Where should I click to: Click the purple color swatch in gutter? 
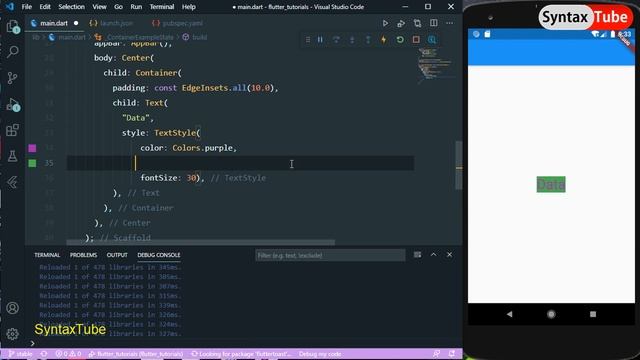pos(32,148)
